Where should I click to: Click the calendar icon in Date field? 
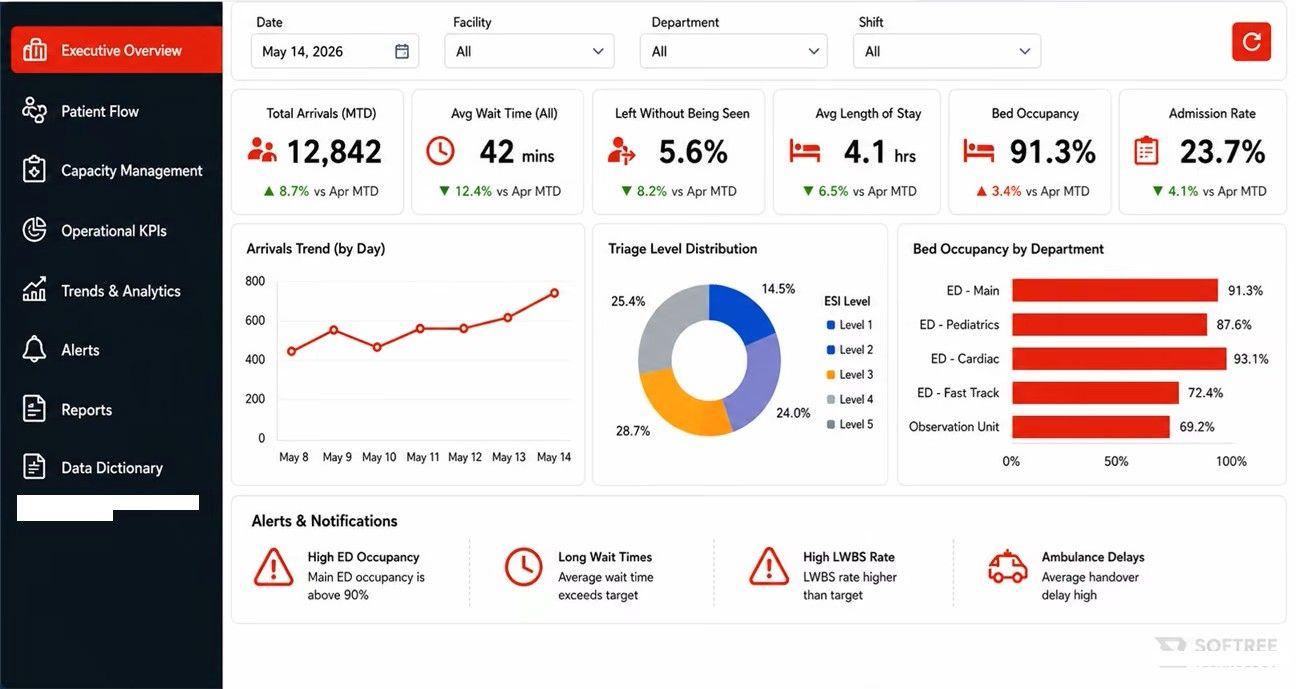click(x=402, y=51)
